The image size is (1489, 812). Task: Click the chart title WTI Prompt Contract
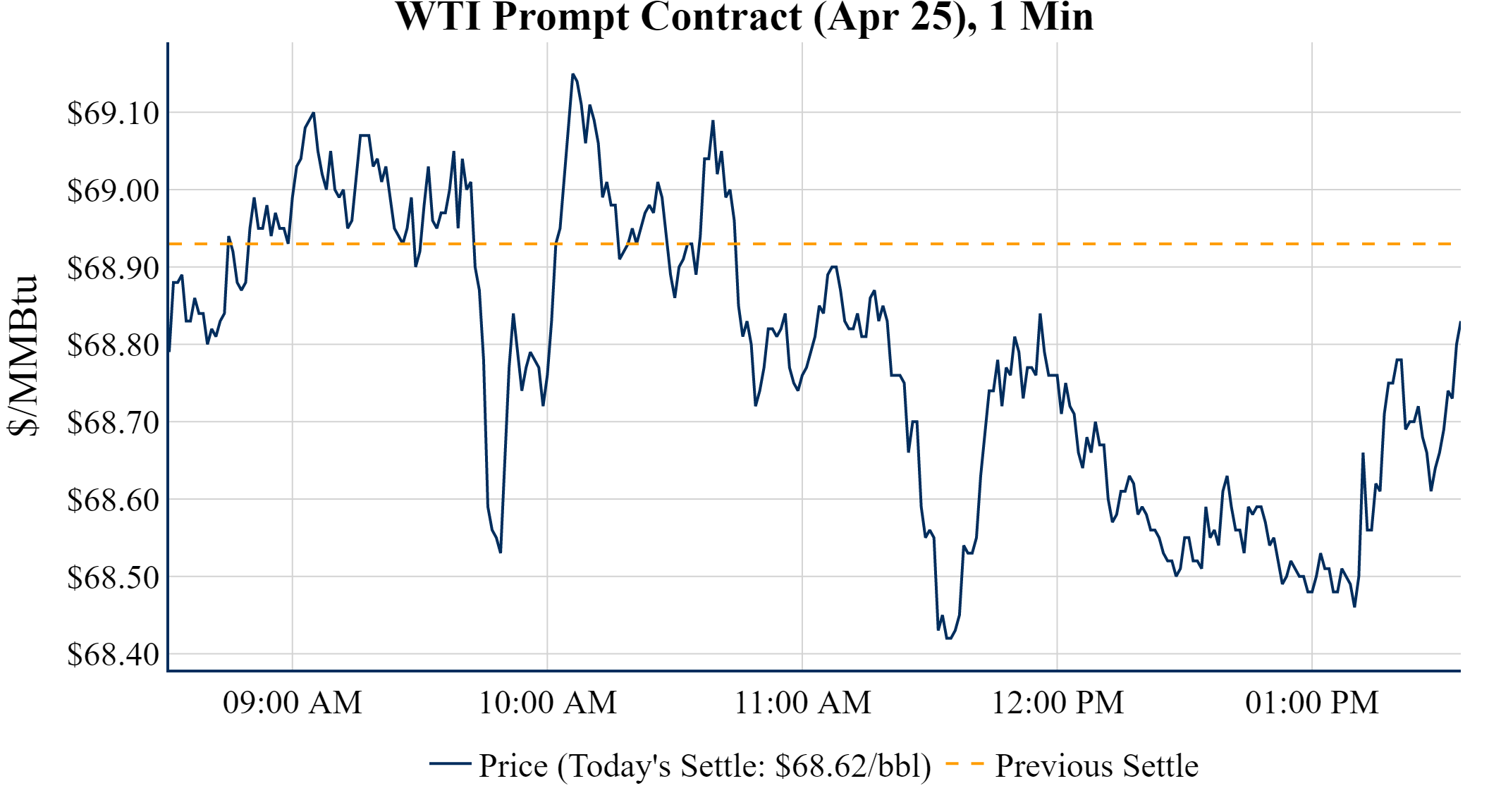tap(744, 17)
